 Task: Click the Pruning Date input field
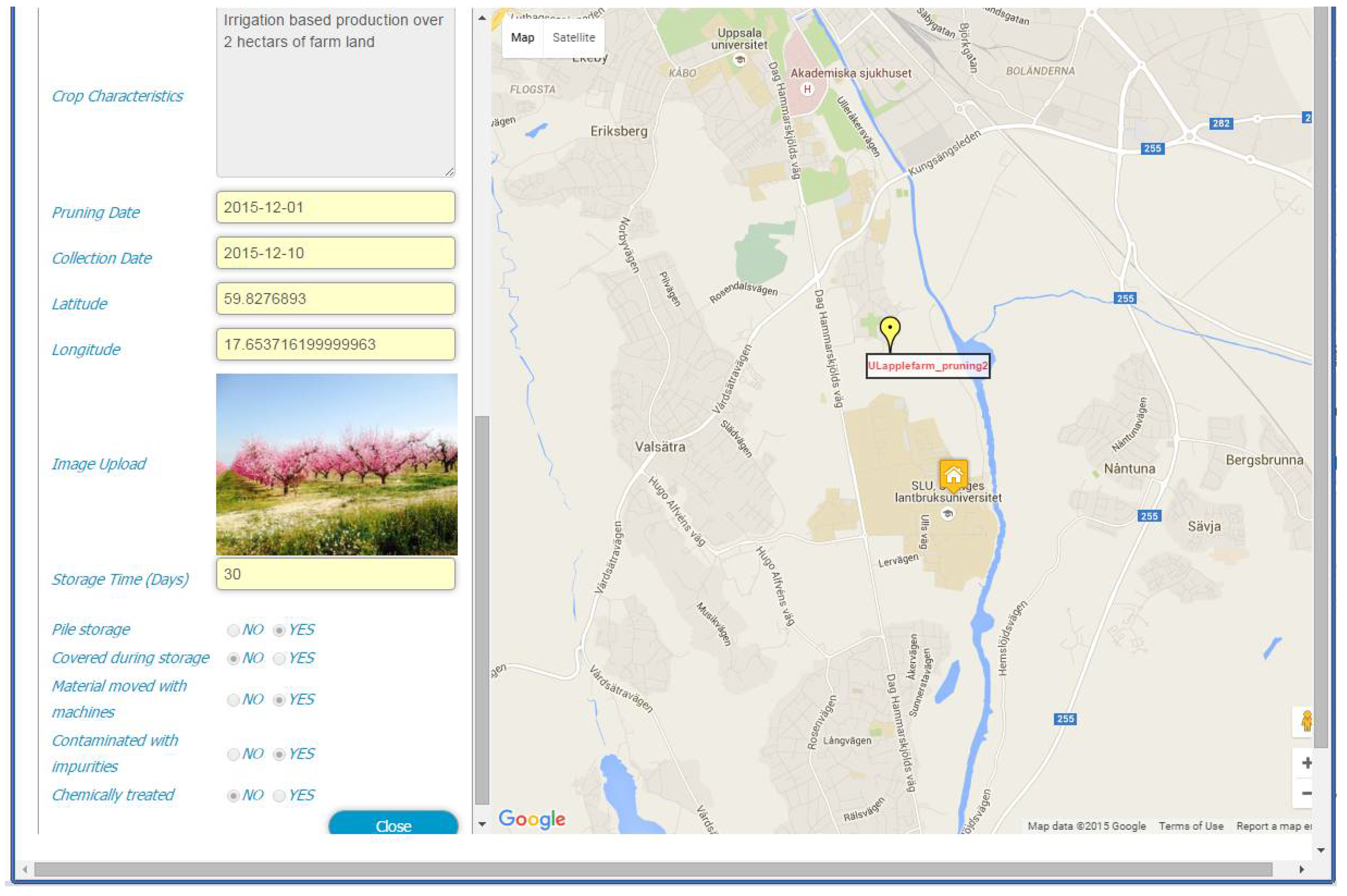click(335, 207)
